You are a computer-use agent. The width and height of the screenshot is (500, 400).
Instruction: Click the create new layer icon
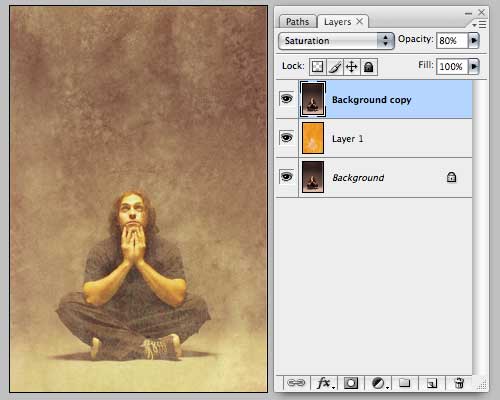click(432, 383)
